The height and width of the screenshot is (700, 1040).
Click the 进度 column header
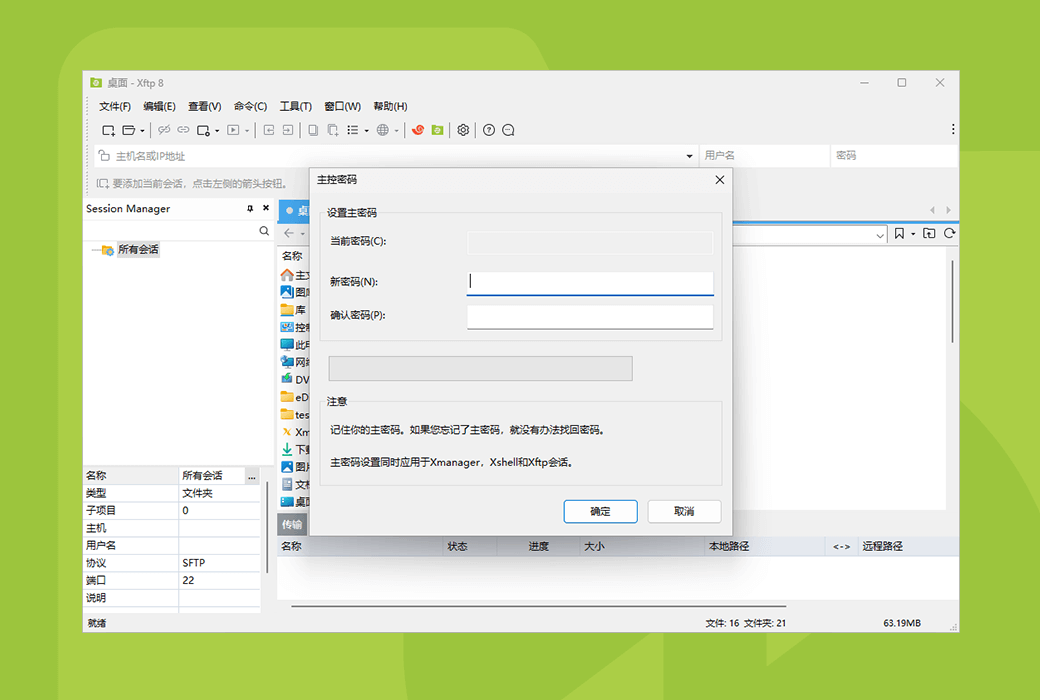pyautogui.click(x=538, y=546)
